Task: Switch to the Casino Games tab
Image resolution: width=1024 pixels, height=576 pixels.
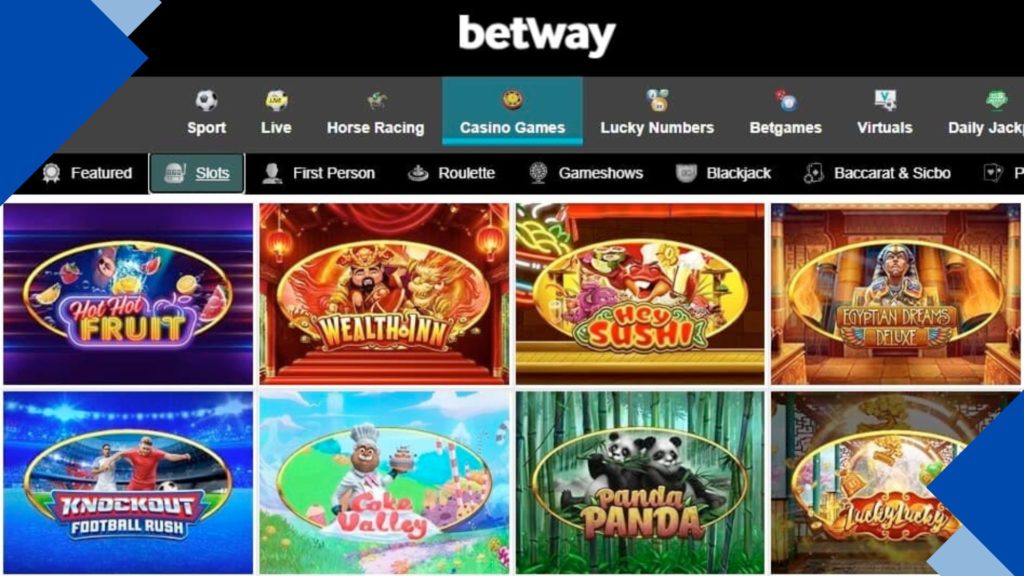Action: (x=512, y=111)
